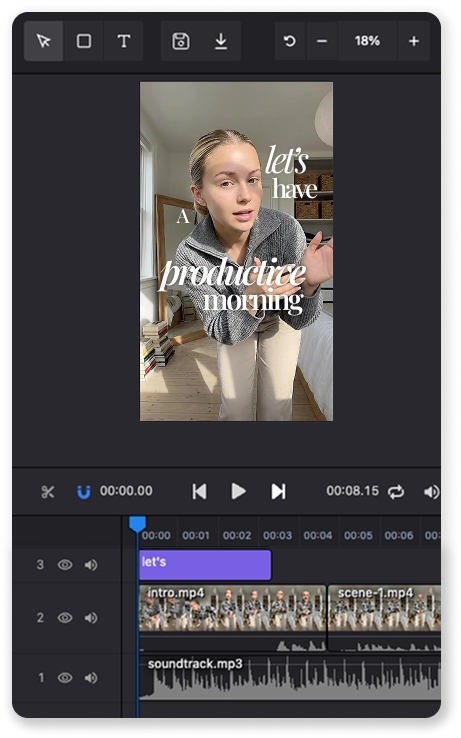
Task: Skip to the end of timeline
Action: 278,491
